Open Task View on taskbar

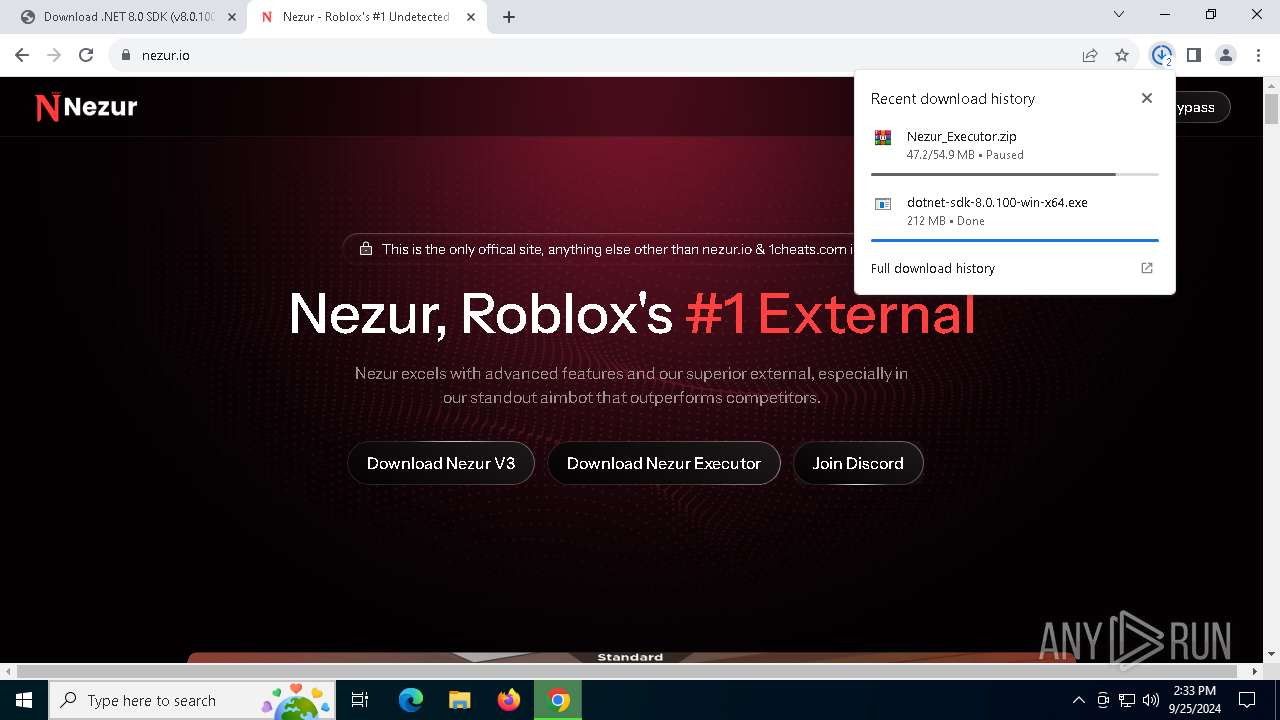pos(361,700)
